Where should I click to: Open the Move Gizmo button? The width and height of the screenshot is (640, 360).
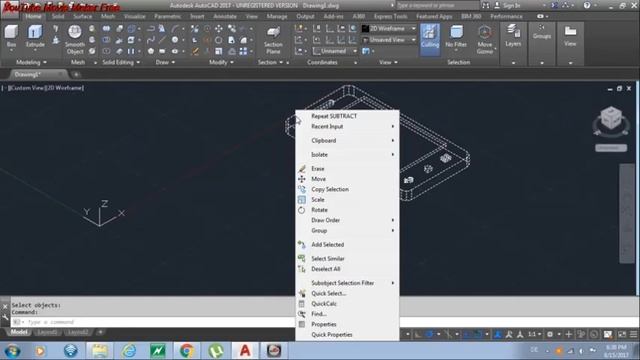pyautogui.click(x=484, y=39)
